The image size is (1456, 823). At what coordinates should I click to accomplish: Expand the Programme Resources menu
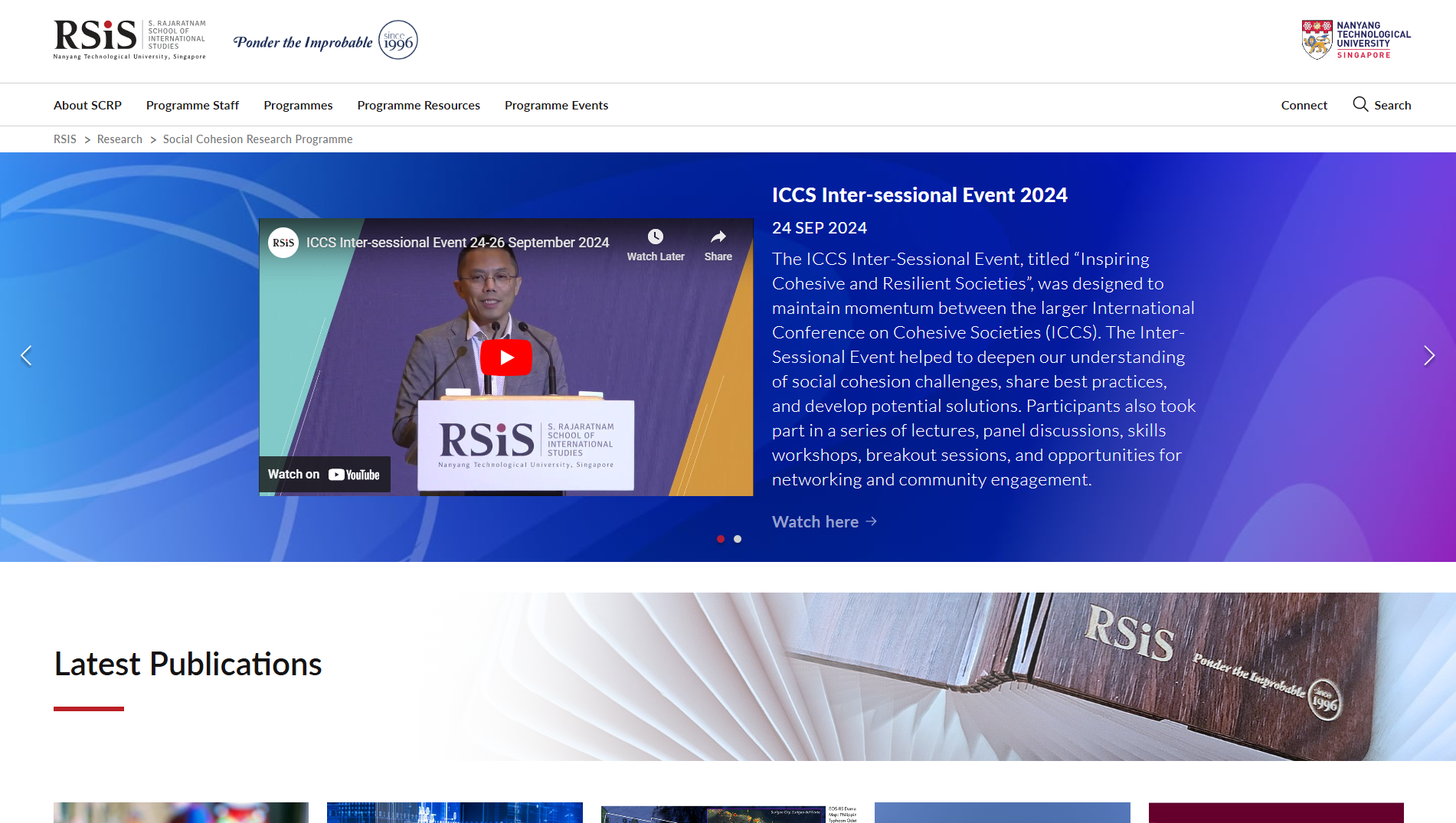click(x=418, y=105)
